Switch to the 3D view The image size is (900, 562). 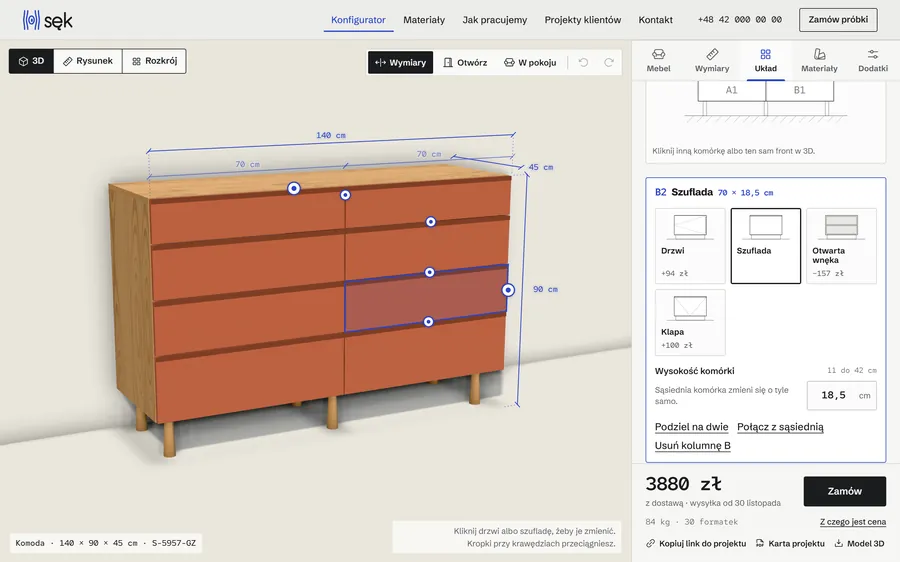pos(31,61)
